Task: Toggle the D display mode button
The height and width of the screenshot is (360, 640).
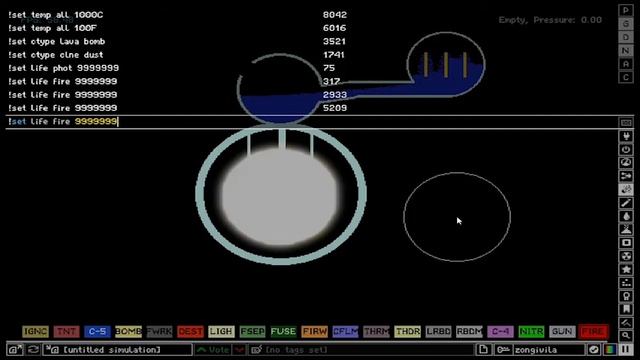Action: point(626,37)
